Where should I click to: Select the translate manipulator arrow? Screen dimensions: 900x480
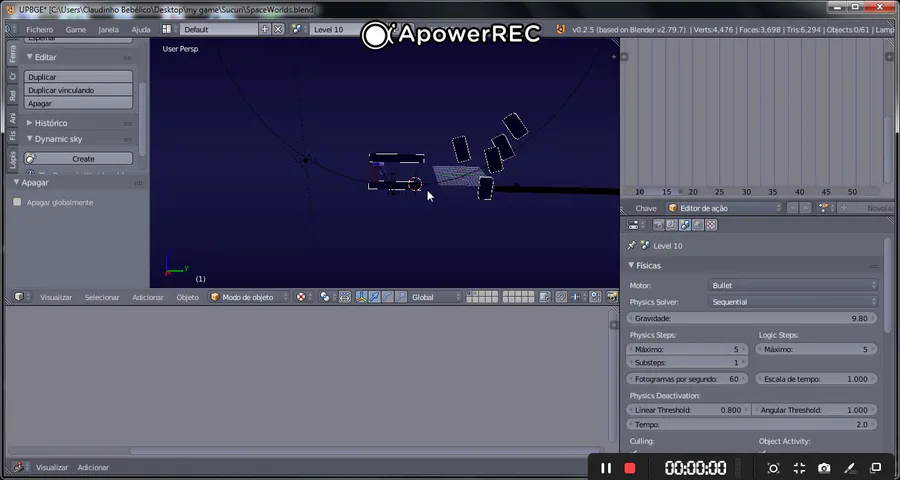pos(374,297)
